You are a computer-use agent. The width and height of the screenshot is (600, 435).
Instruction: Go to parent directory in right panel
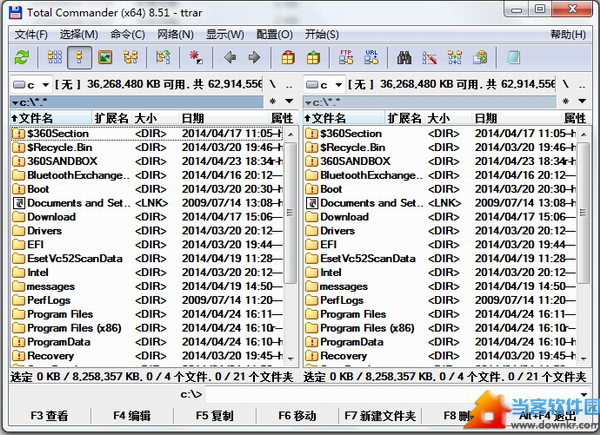[582, 84]
